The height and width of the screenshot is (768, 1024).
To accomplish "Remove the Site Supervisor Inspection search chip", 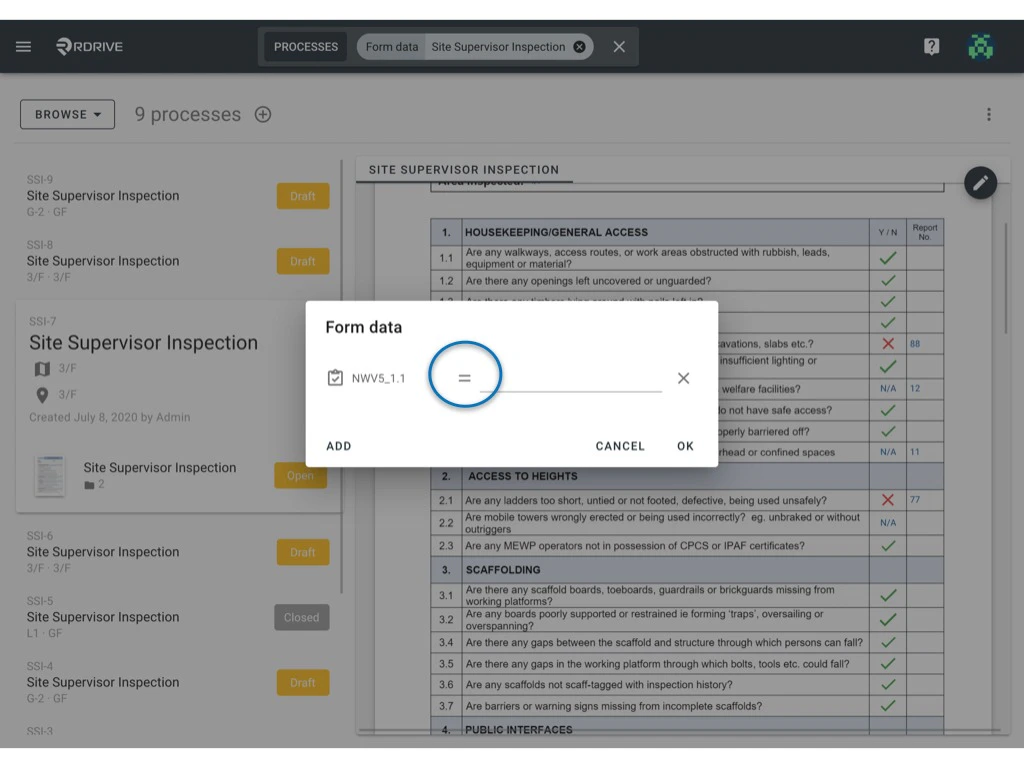I will 579,46.
